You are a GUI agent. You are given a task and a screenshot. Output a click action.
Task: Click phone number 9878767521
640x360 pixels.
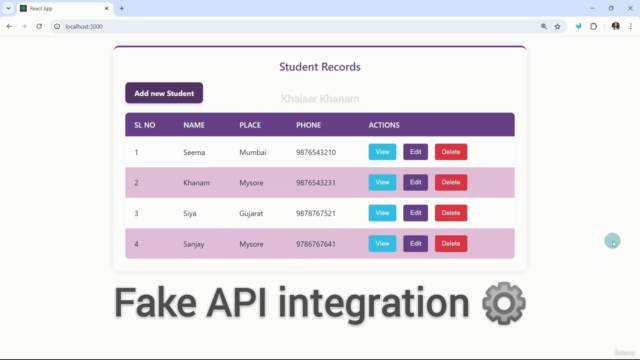[x=316, y=213]
